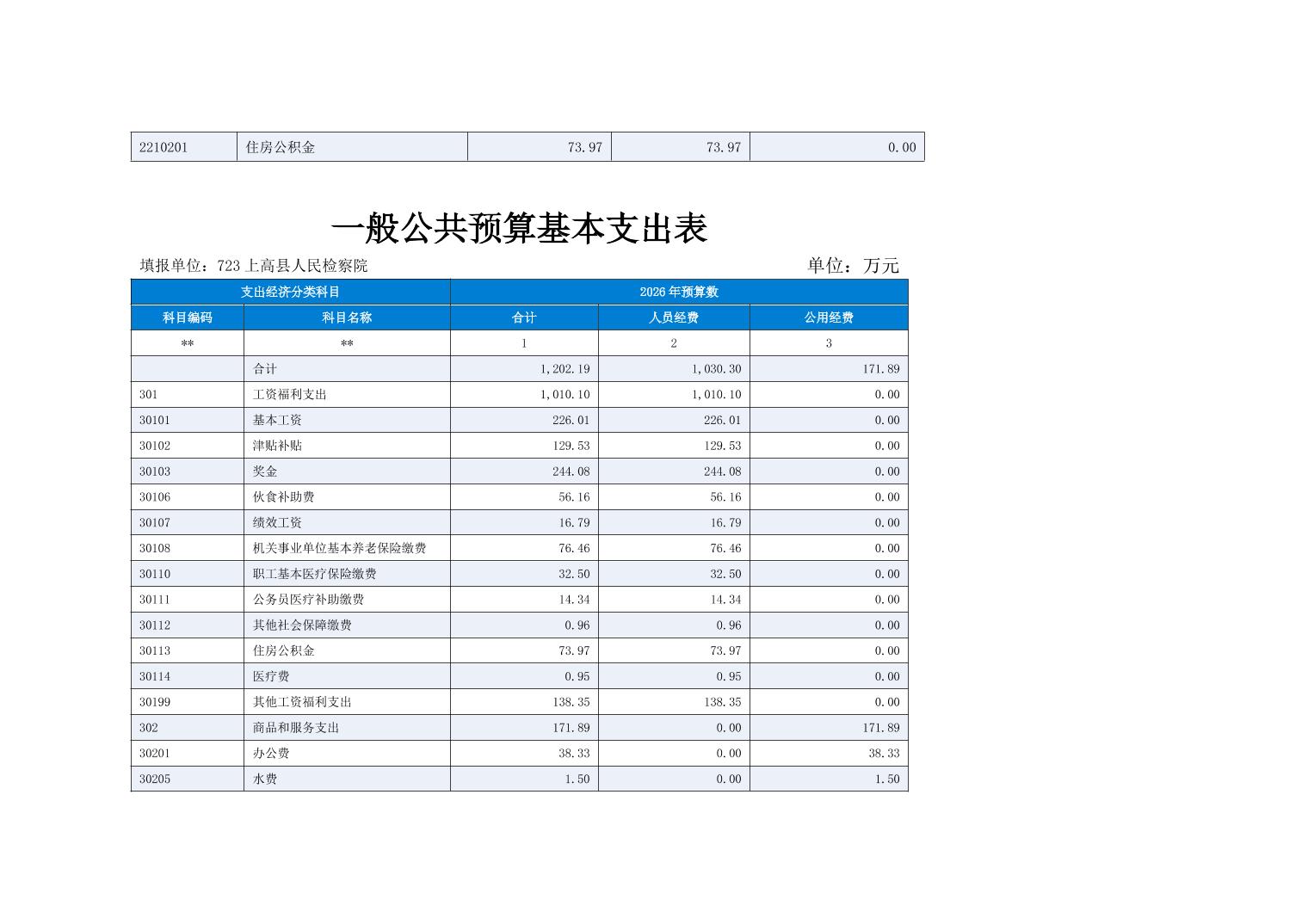The image size is (1308, 924).
Task: Select the 职工基本医疗保险缴费 cell
Action: (314, 574)
